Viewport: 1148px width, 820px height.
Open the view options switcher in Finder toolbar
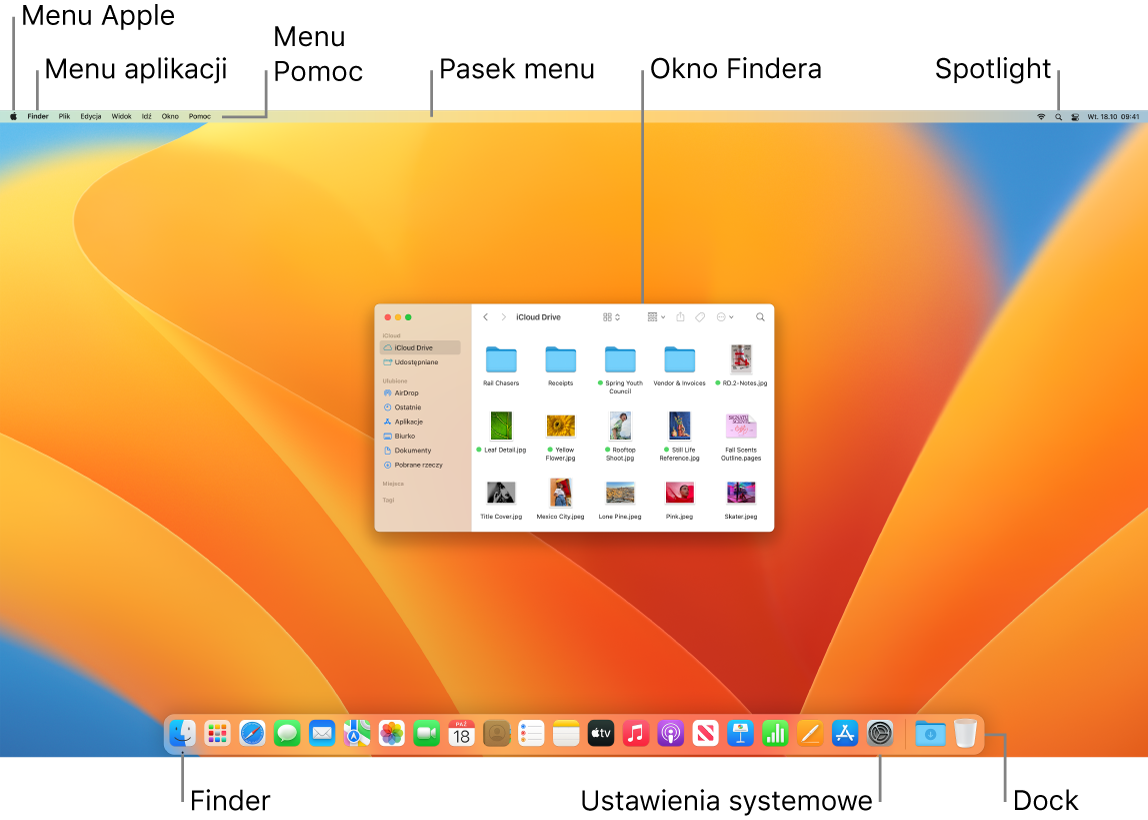pos(608,316)
